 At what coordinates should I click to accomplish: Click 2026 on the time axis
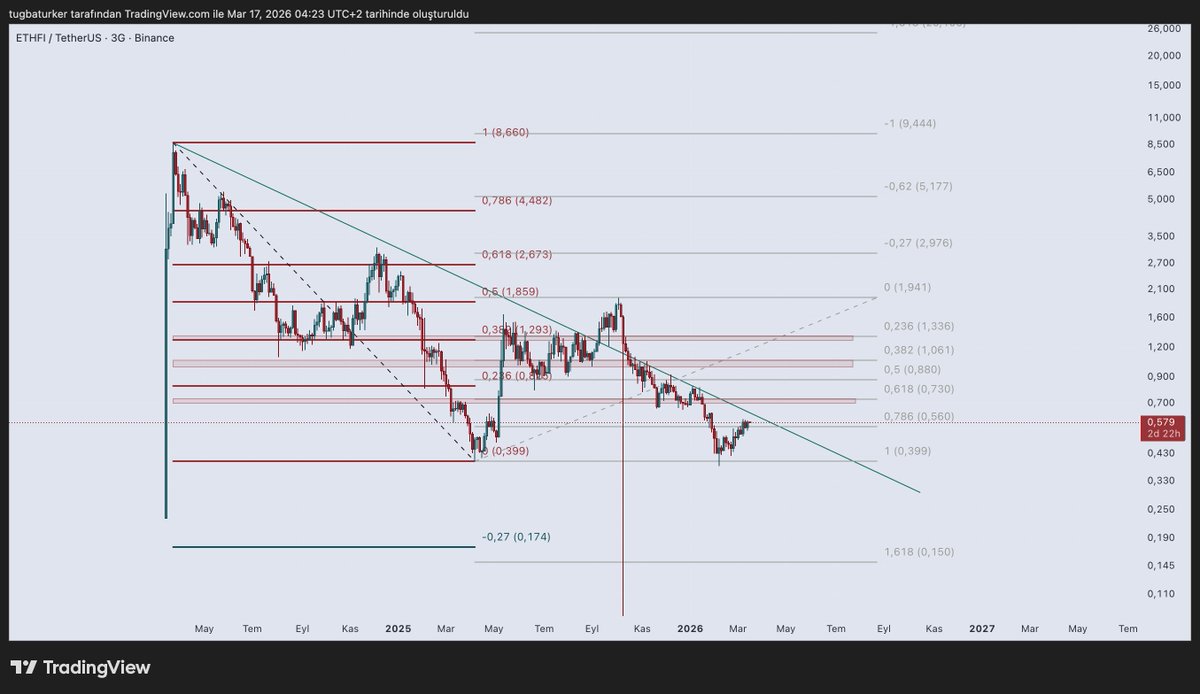690,629
